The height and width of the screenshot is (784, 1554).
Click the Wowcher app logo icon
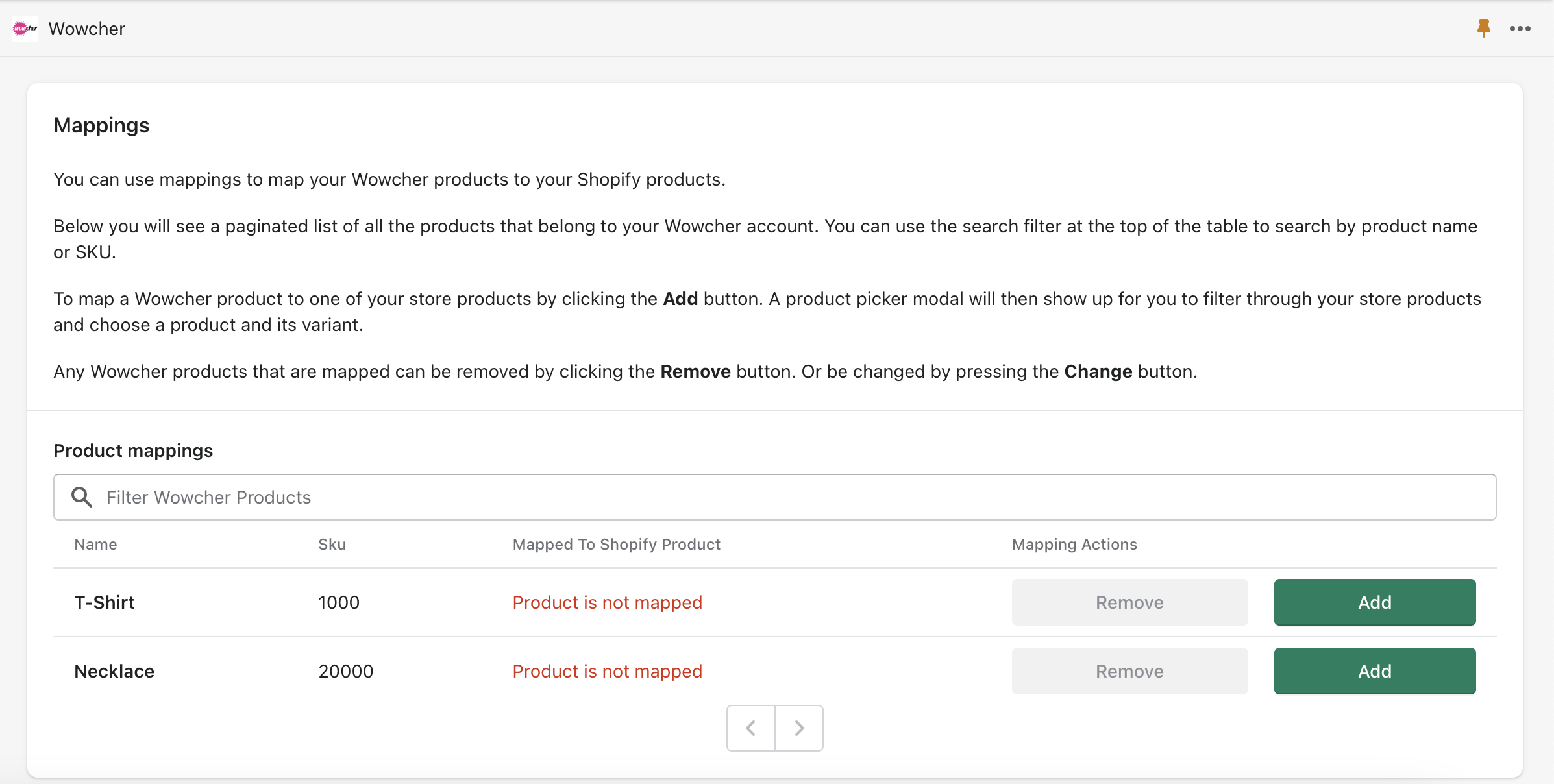point(25,29)
